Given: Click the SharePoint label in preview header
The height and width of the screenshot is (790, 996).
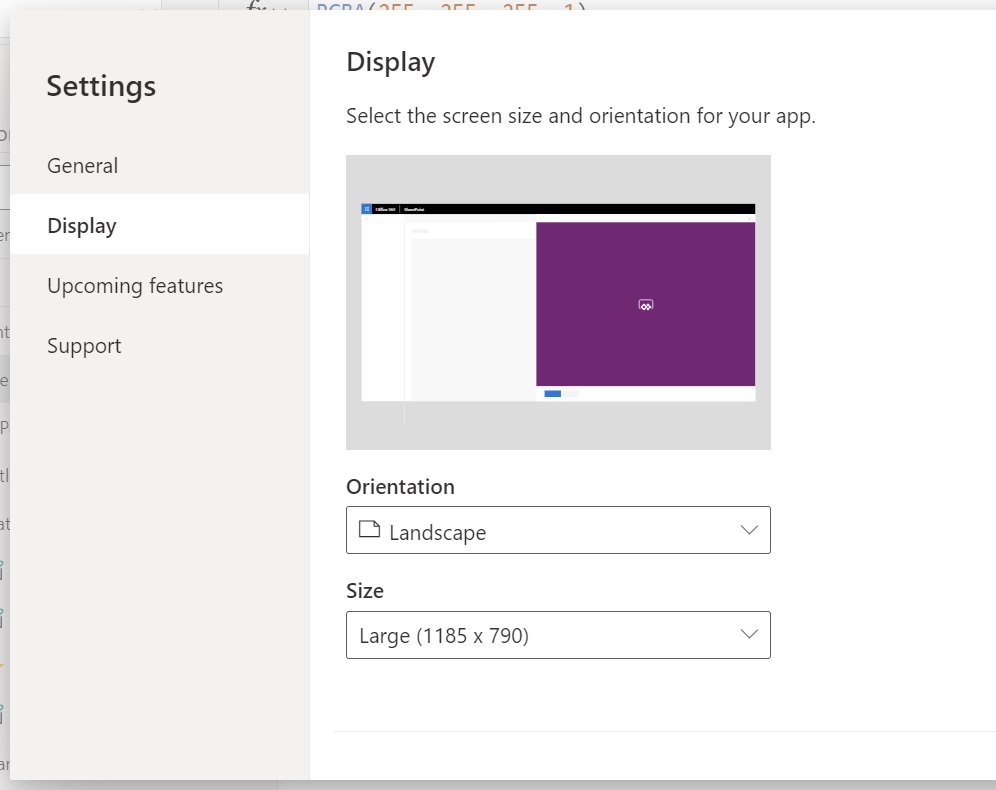Looking at the screenshot, I should coord(414,209).
